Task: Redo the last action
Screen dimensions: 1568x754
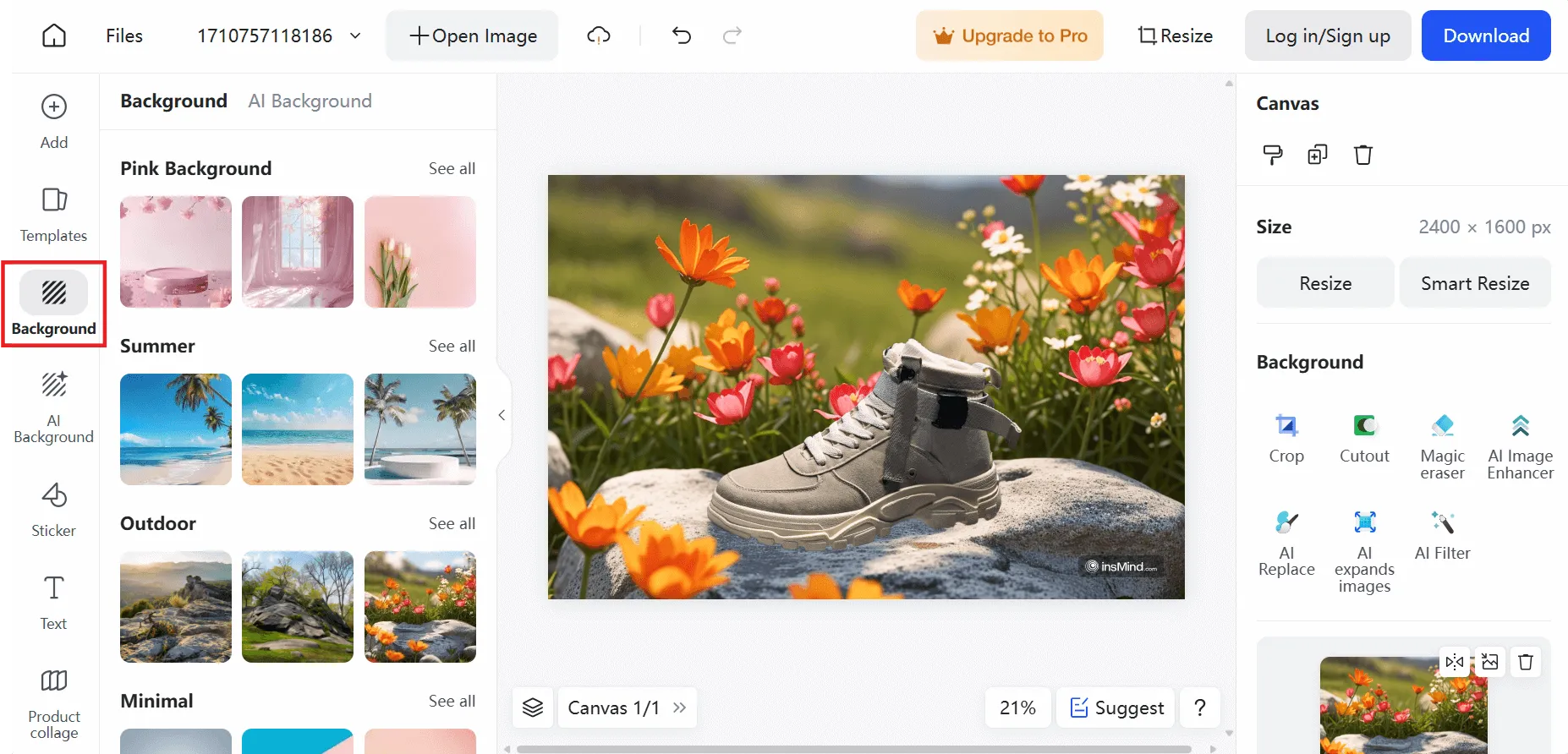Action: pyautogui.click(x=732, y=36)
